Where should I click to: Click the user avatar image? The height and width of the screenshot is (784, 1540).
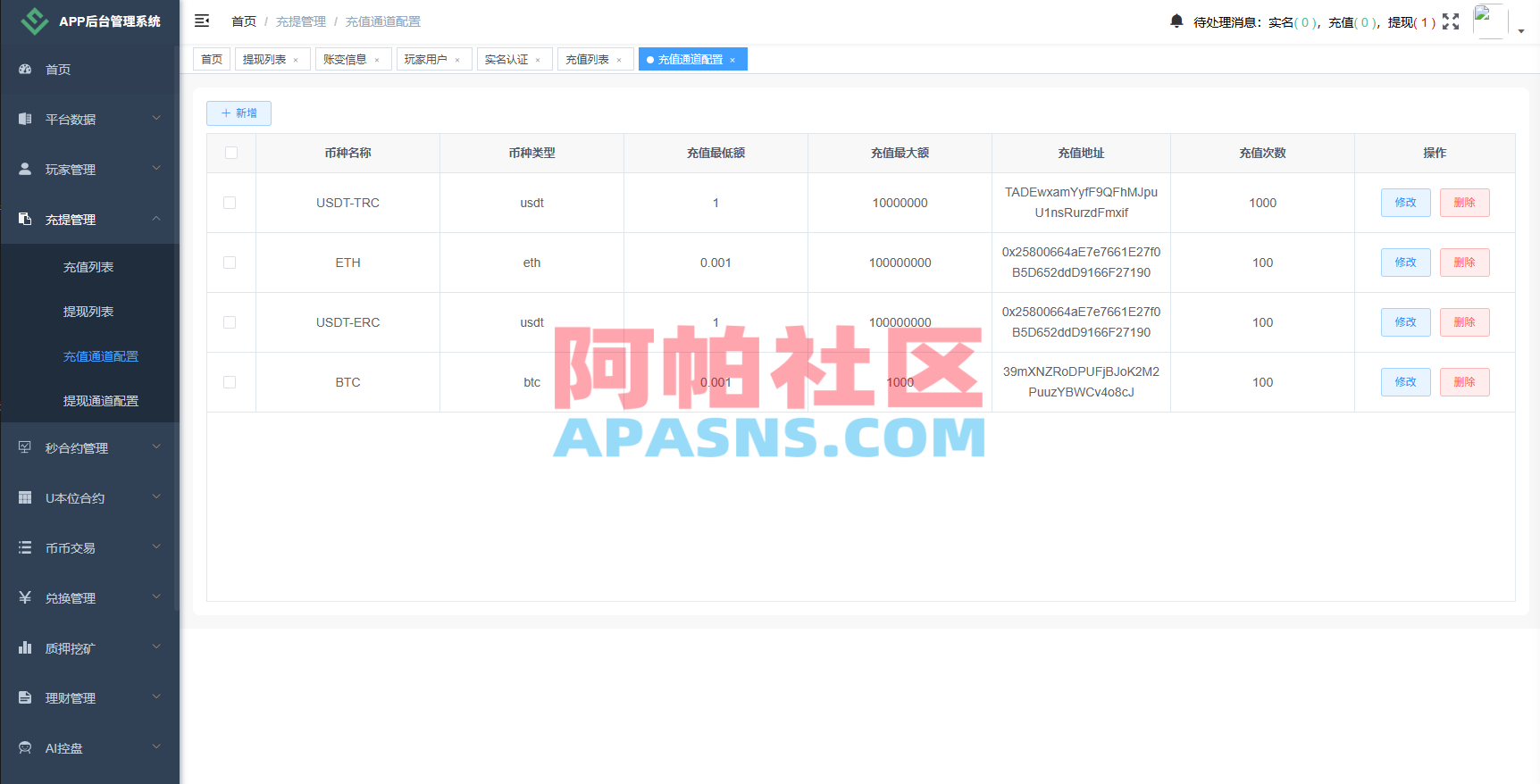pyautogui.click(x=1489, y=21)
